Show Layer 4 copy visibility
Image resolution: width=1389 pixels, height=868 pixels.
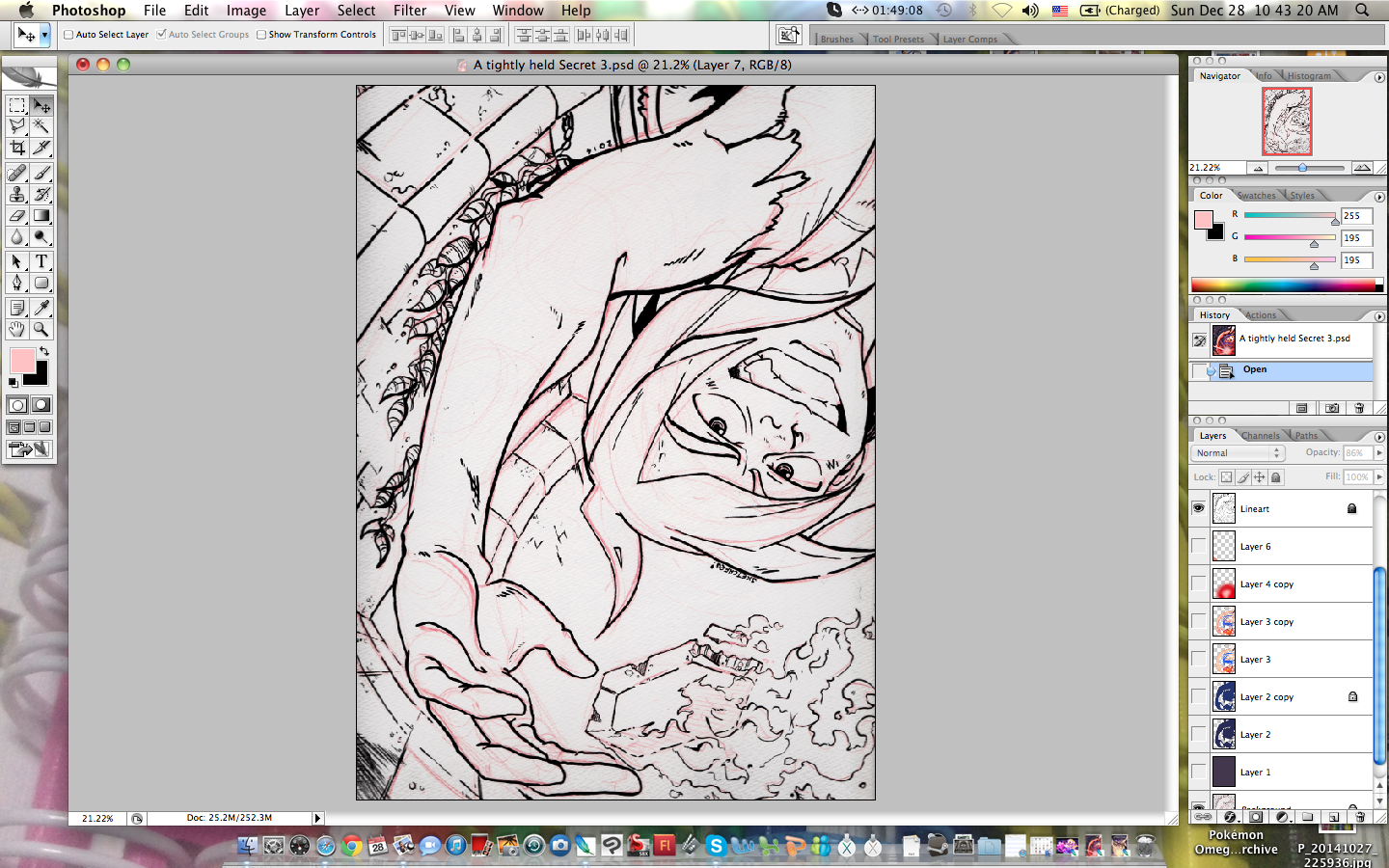pos(1199,583)
